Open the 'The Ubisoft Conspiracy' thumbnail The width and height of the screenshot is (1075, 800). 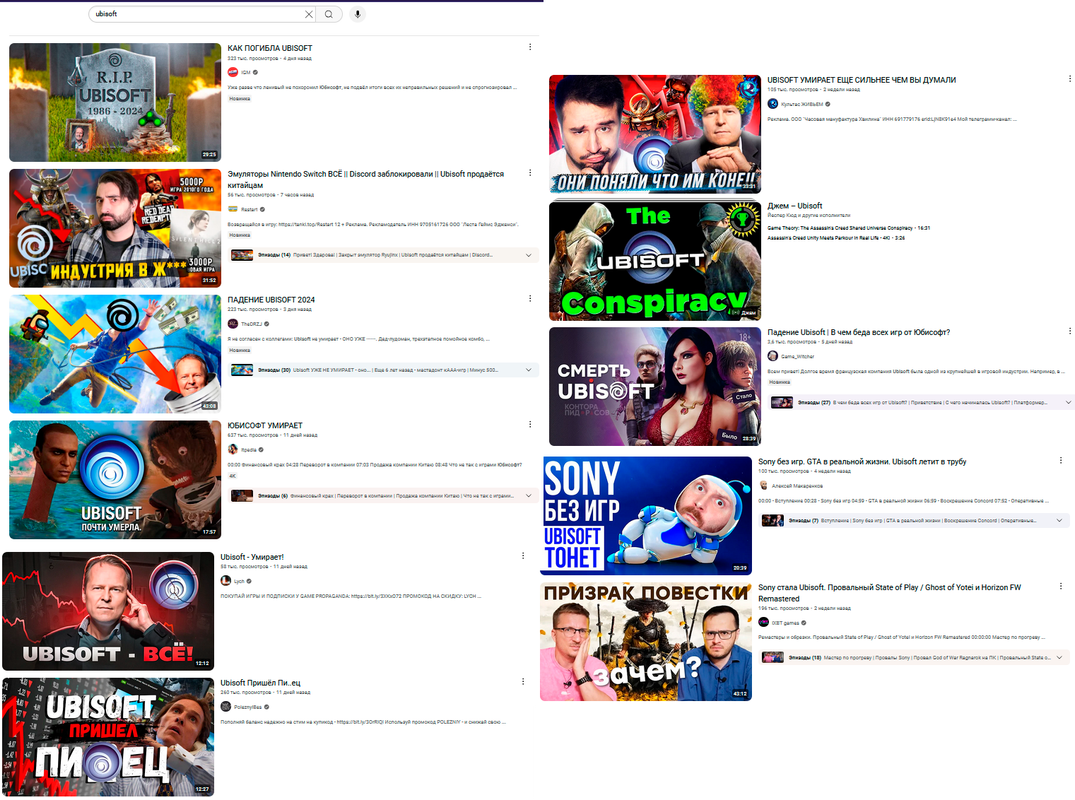click(x=655, y=260)
